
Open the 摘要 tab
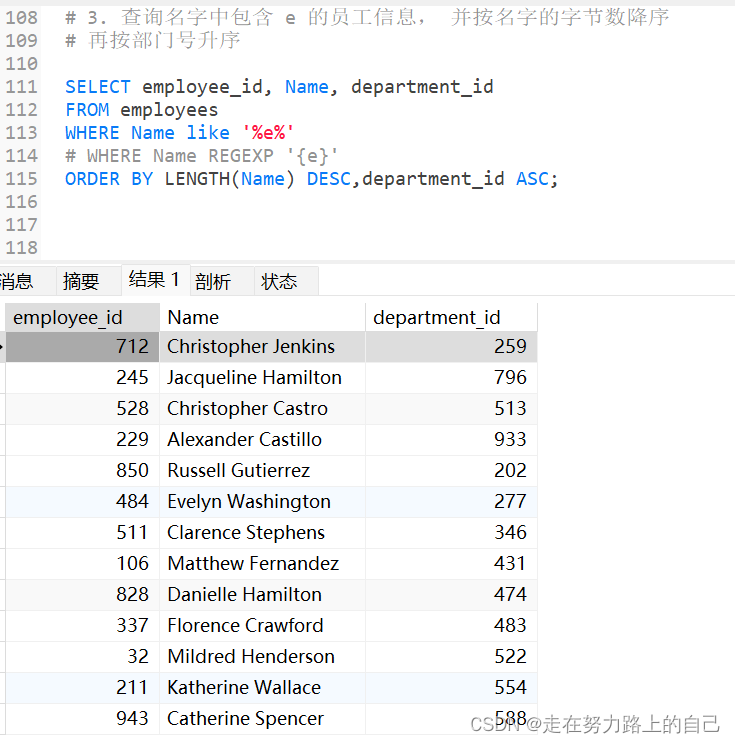pos(88,281)
